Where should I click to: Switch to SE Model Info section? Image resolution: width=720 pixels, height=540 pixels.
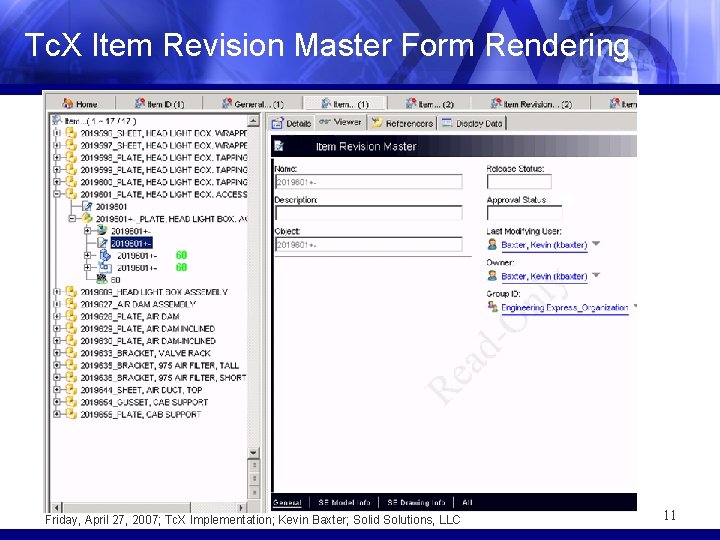tap(344, 502)
